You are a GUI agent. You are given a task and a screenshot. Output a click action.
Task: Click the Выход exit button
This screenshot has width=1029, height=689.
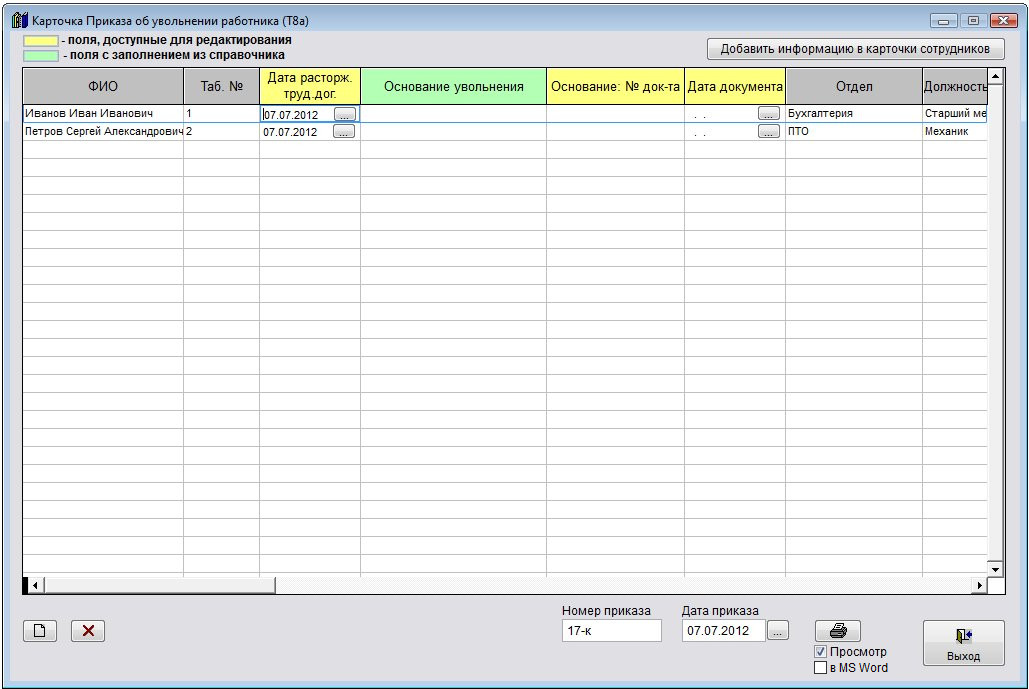coord(963,643)
